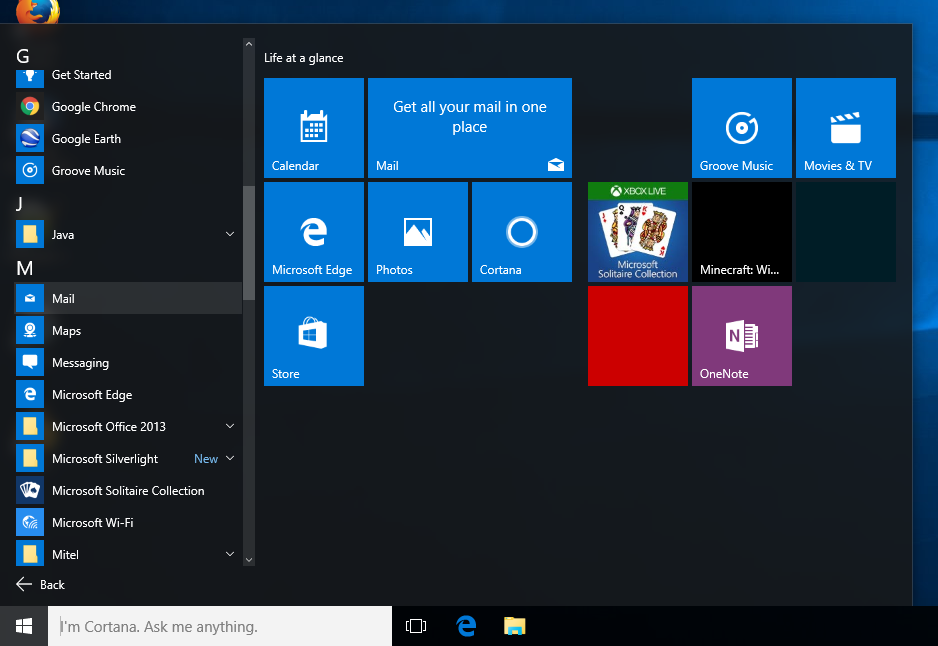The image size is (938, 646).
Task: Expand the Java app group
Action: (x=230, y=234)
